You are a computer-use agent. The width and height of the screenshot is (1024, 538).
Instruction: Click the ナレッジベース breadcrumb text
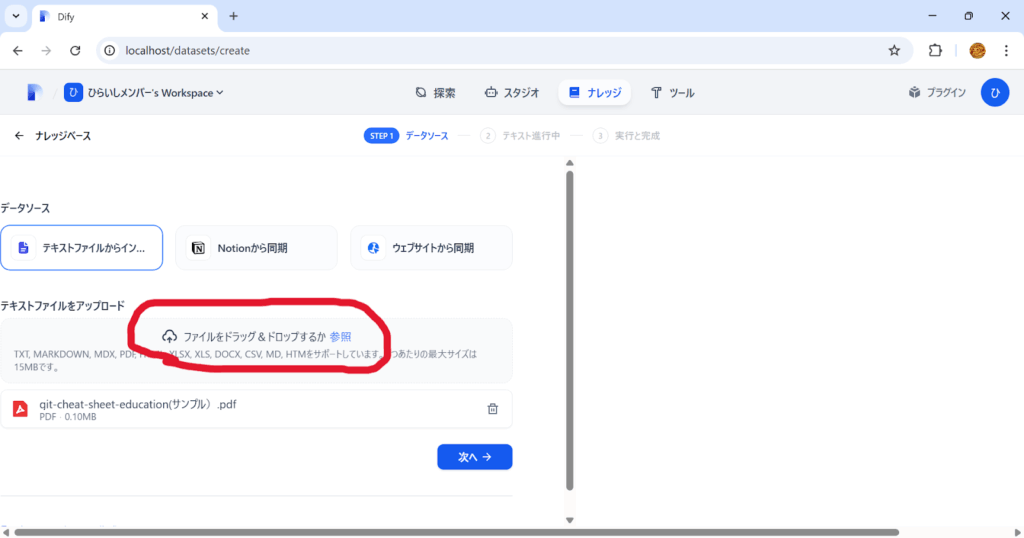pos(63,136)
